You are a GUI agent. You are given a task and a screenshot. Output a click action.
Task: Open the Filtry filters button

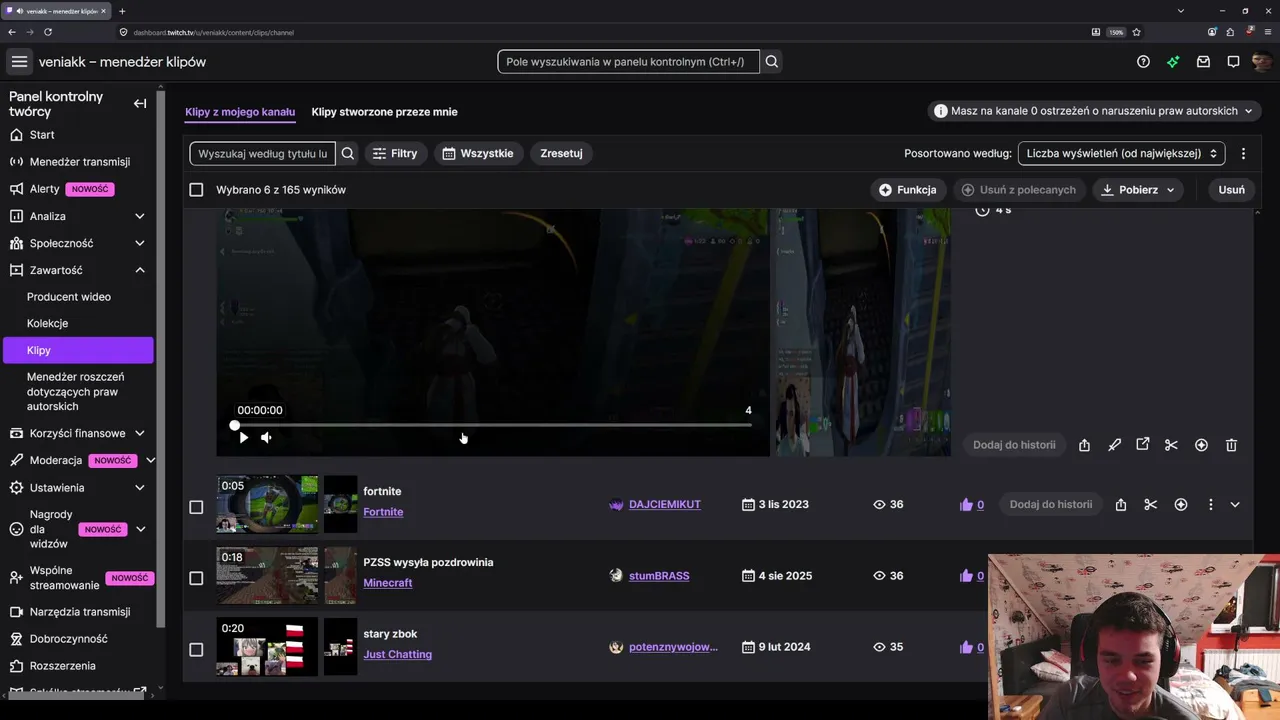(x=394, y=153)
